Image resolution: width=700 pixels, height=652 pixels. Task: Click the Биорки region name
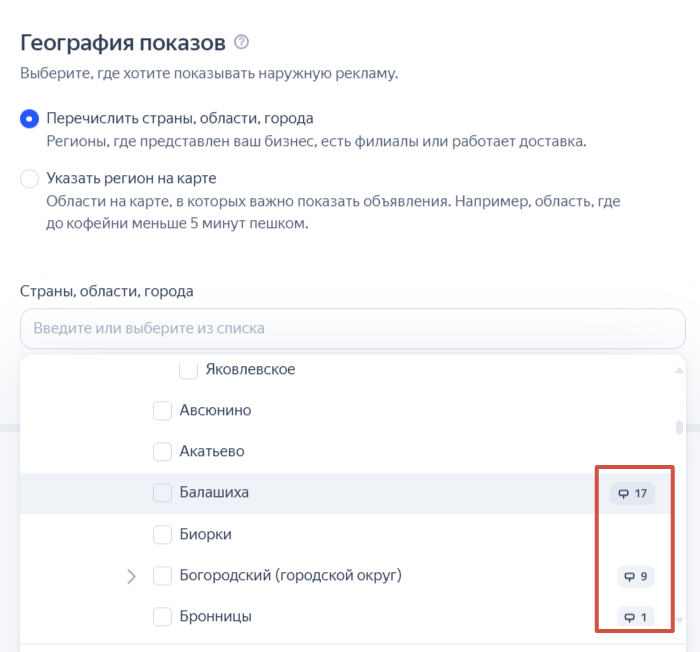pyautogui.click(x=206, y=534)
